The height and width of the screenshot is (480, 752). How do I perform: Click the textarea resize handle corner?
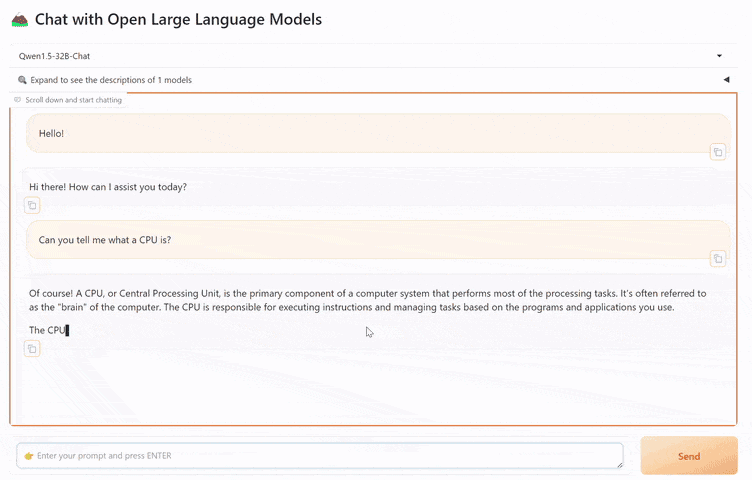pos(619,464)
